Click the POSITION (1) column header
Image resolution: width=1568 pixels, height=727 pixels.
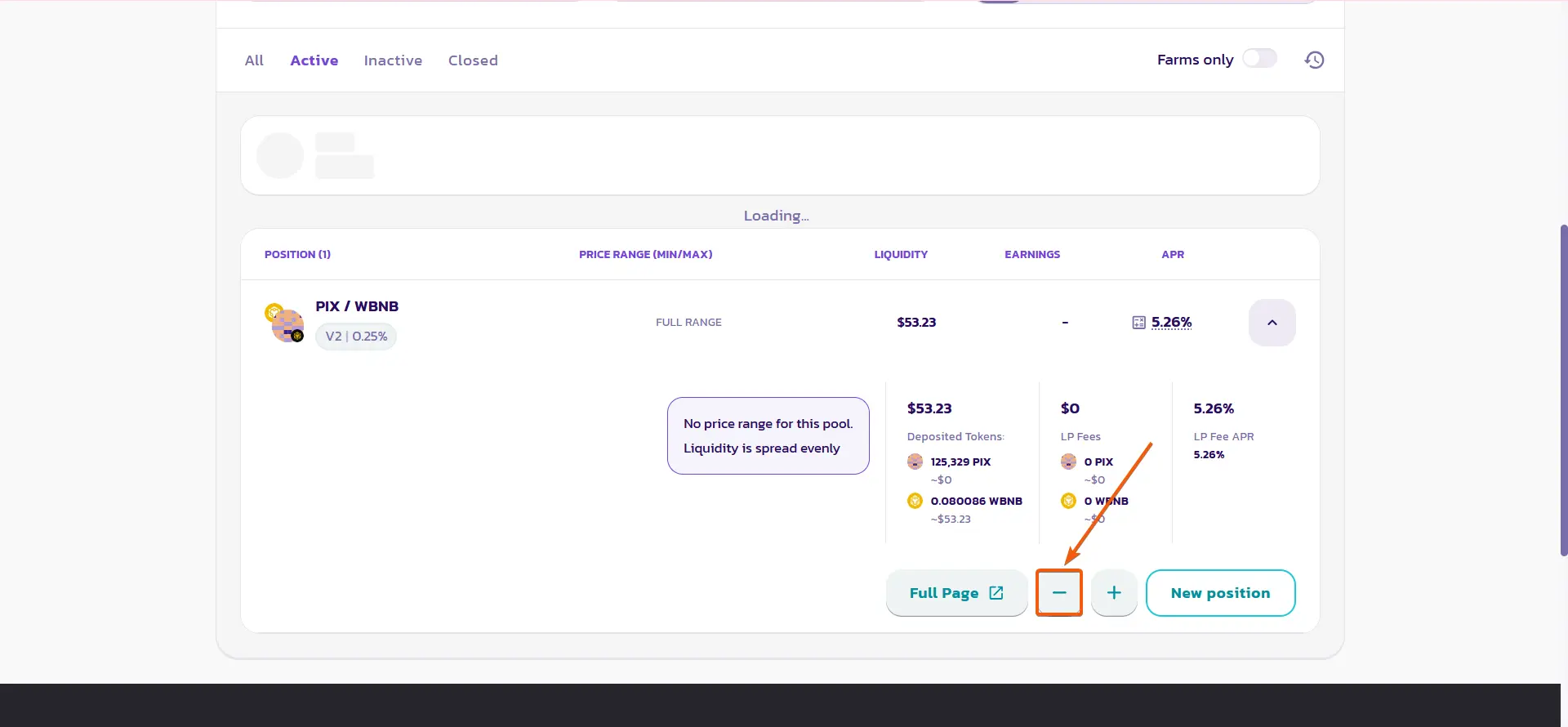coord(297,255)
